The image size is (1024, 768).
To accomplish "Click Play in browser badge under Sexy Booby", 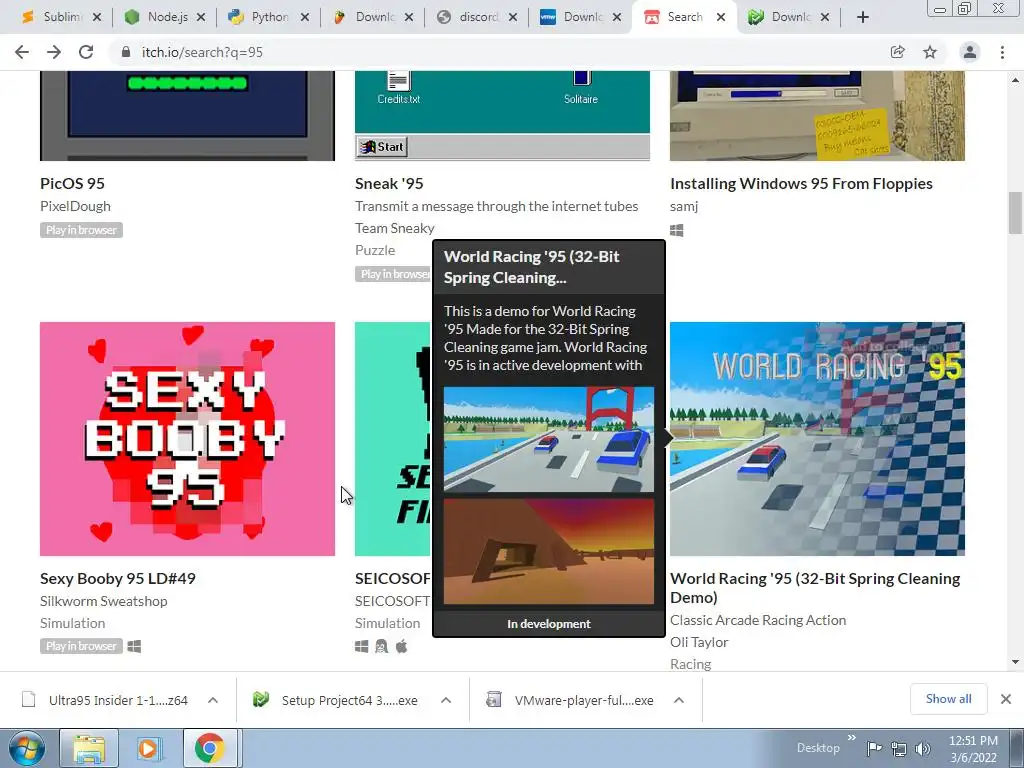I will pos(81,646).
